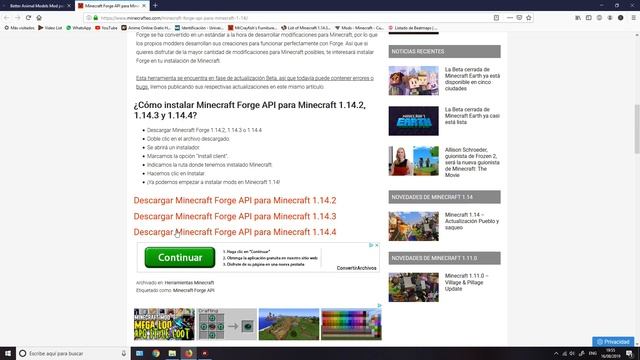Reload the current page
Viewport: 640px width, 360px height.
tap(28, 18)
